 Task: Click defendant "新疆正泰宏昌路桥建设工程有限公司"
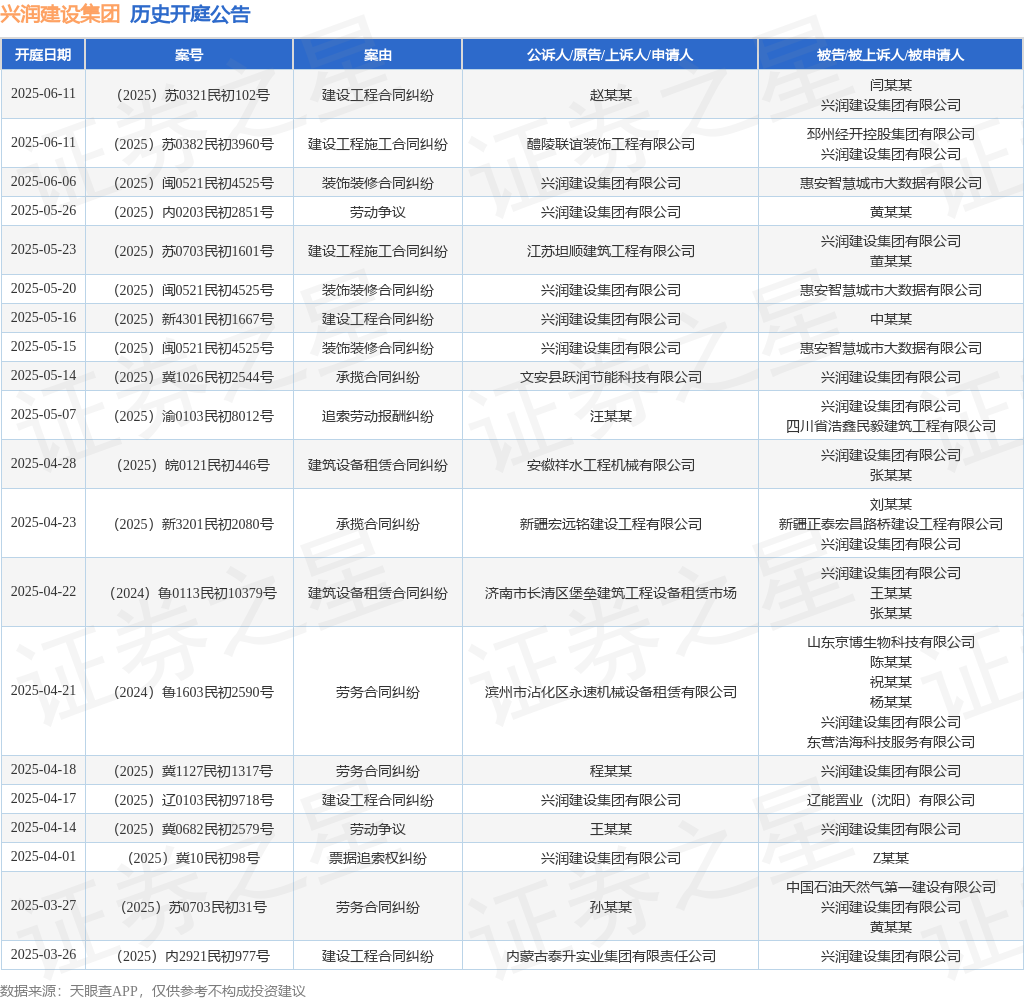(x=890, y=524)
